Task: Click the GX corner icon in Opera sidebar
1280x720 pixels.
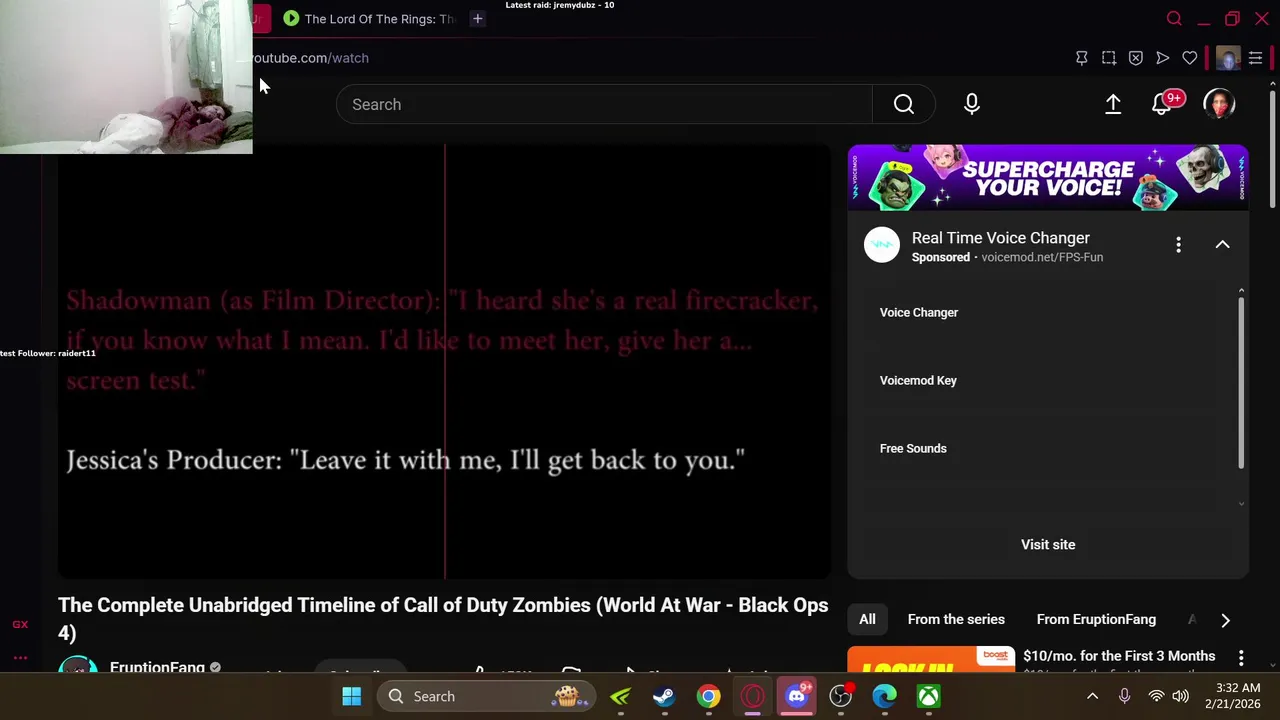Action: tap(20, 624)
